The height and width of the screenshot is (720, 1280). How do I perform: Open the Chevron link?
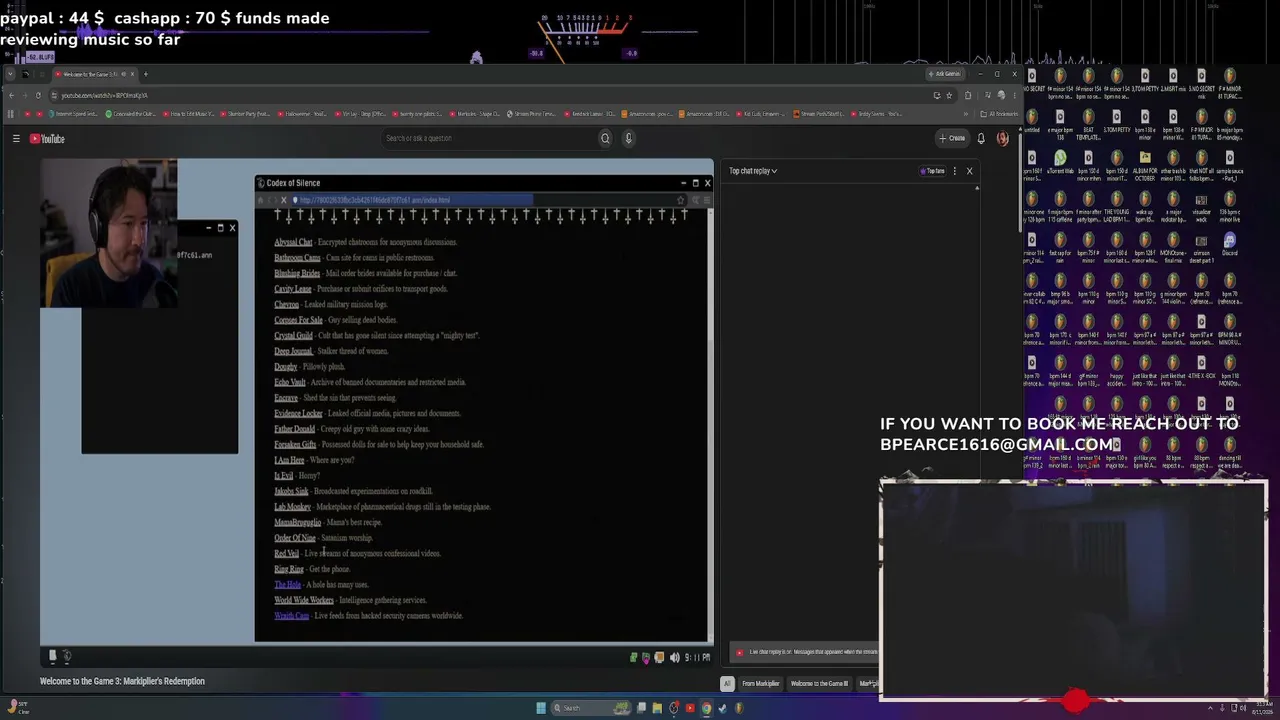[x=286, y=304]
